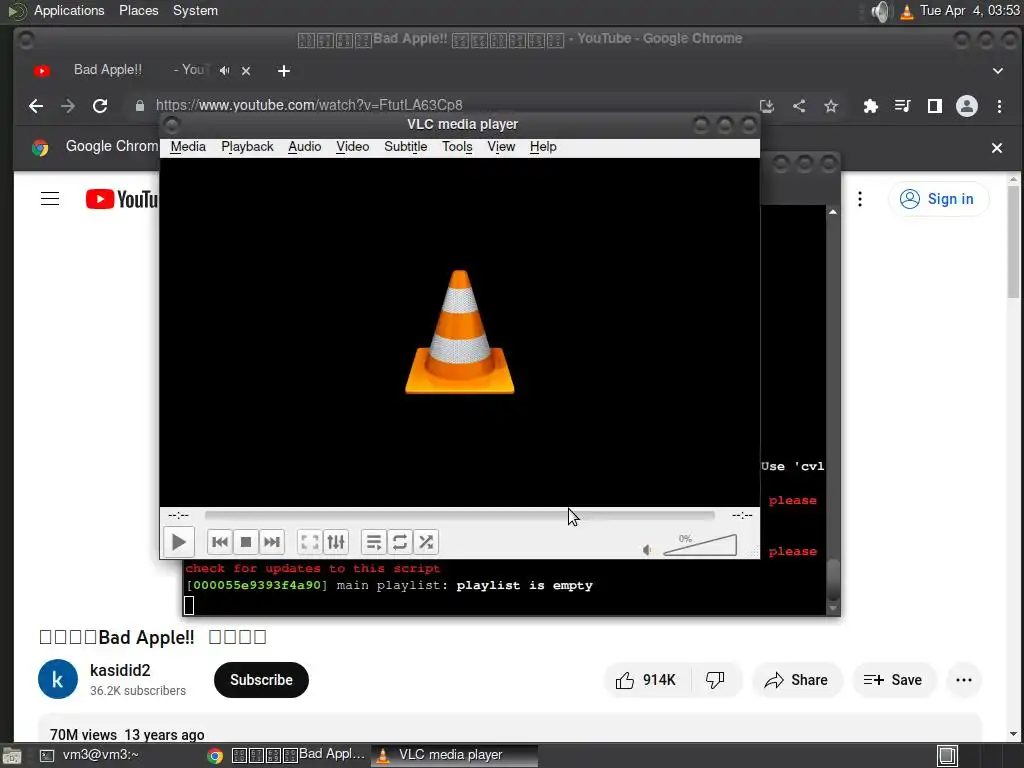1024x768 pixels.
Task: Click the YouTube logo
Action: [x=122, y=199]
